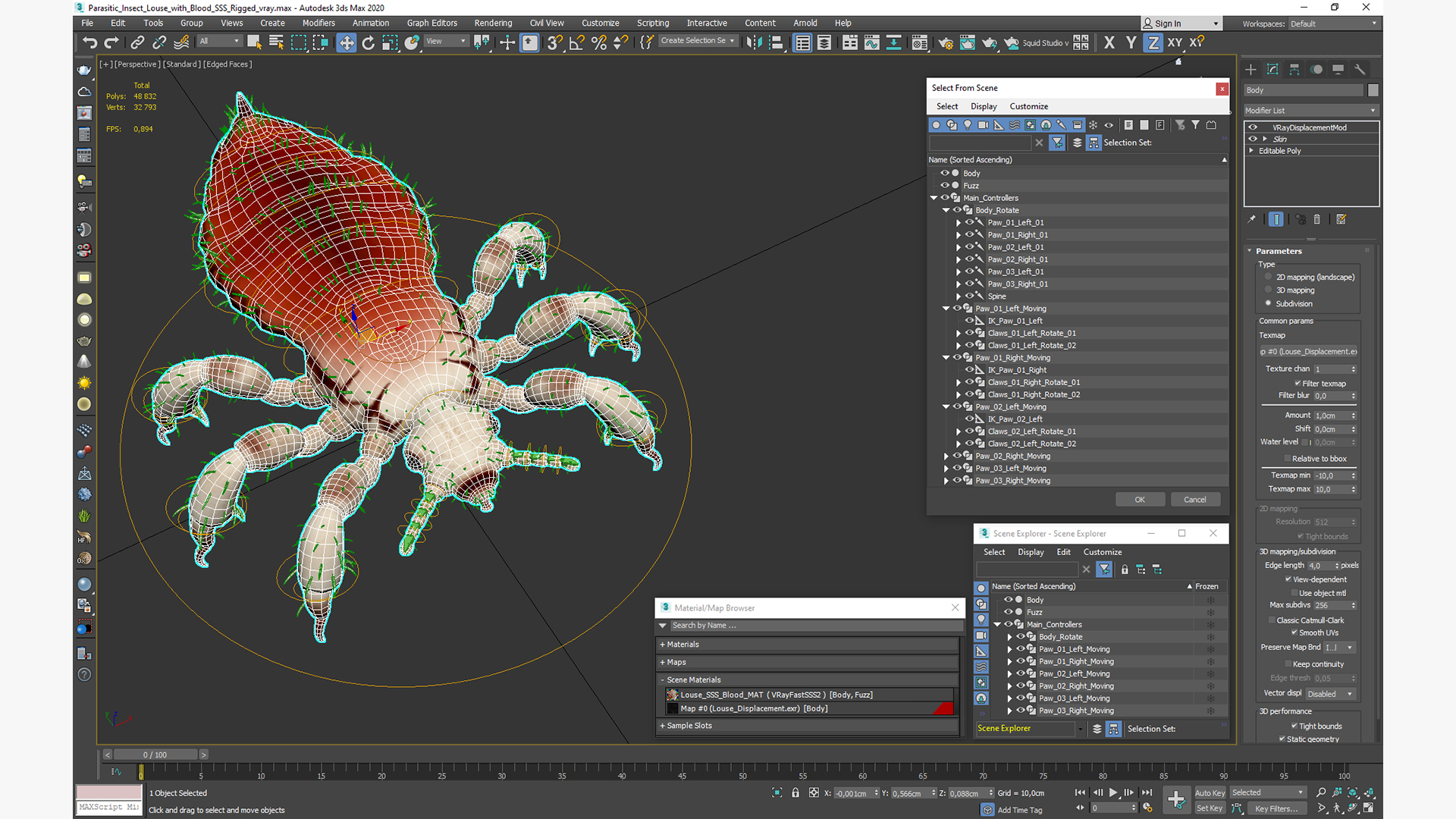Collapse Body_Rotate tree node
This screenshot has width=1456, height=819.
point(946,210)
